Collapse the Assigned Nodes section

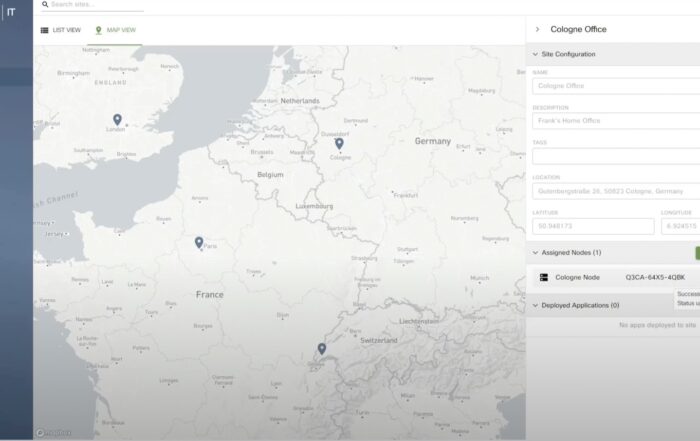(x=535, y=253)
